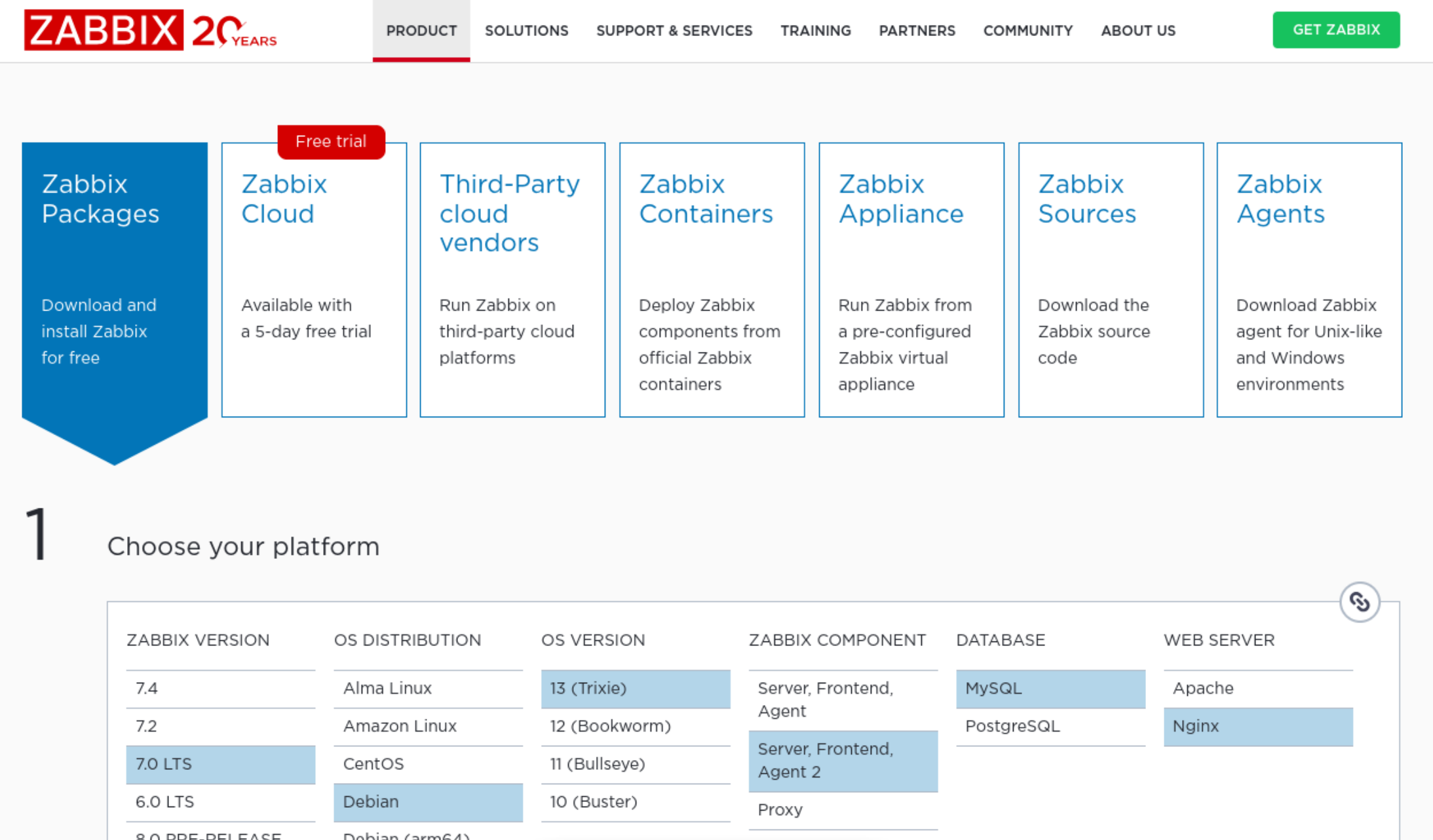
Task: Select OS version 12 (Bookworm)
Action: coord(636,727)
